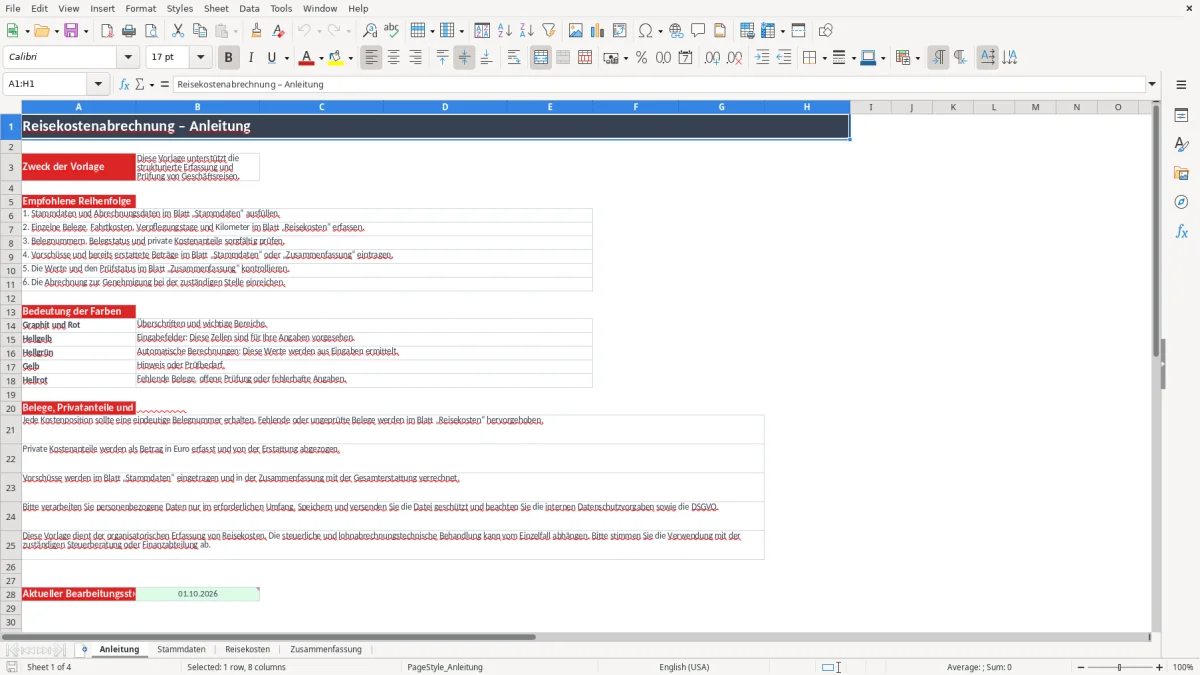
Task: Click PageStyle_Anleitung in status bar
Action: click(445, 667)
